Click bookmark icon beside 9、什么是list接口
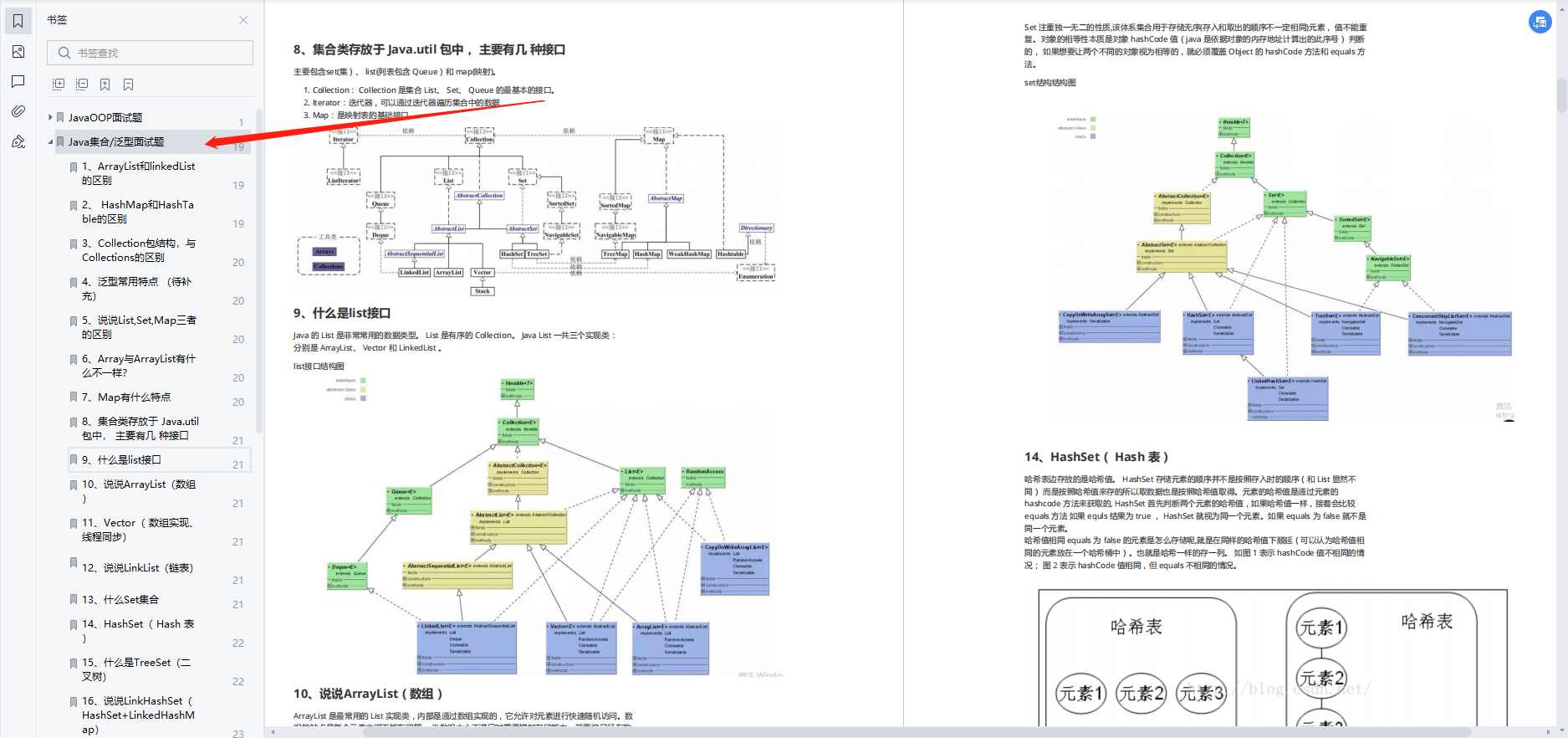 tap(74, 460)
